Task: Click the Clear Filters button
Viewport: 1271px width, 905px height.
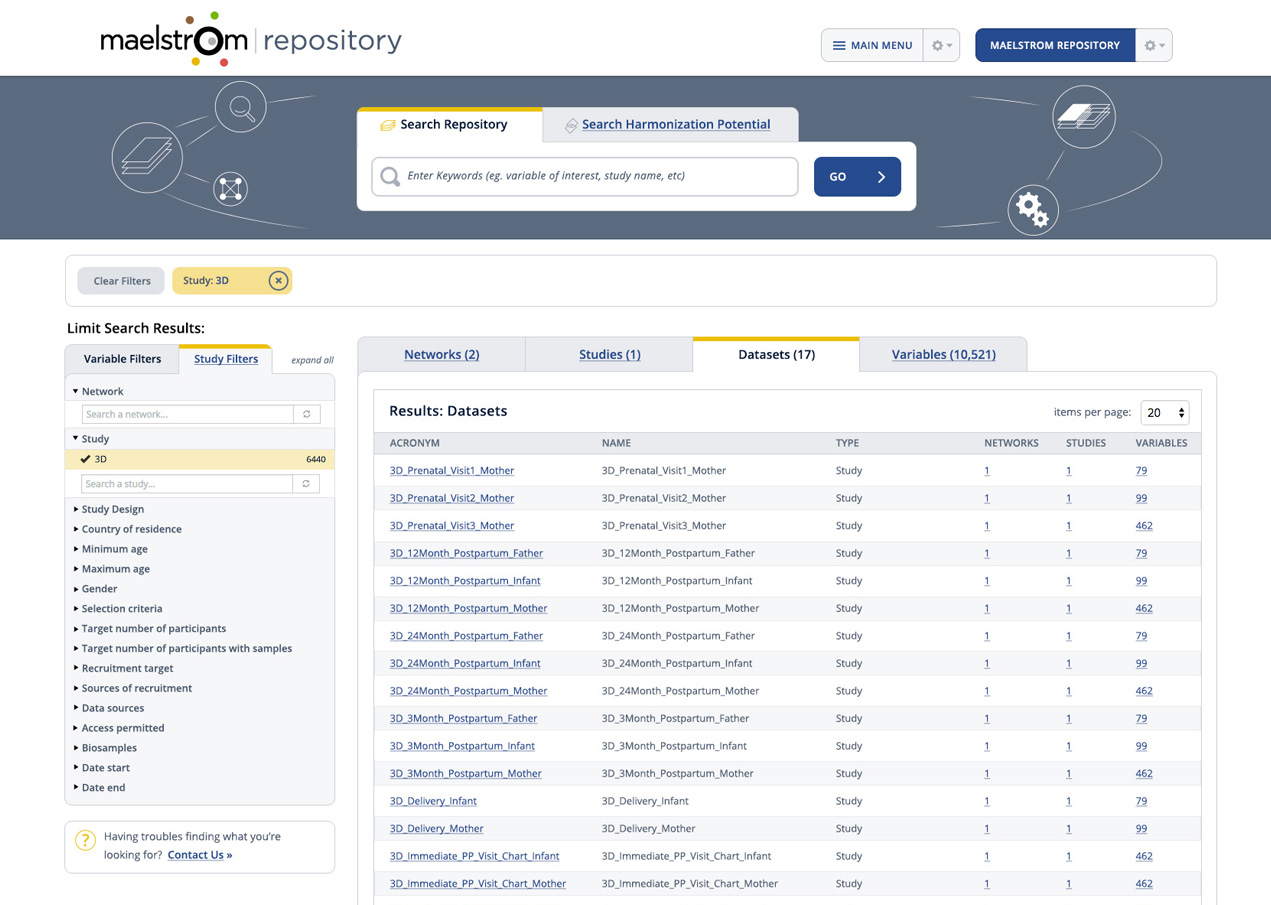Action: (122, 281)
